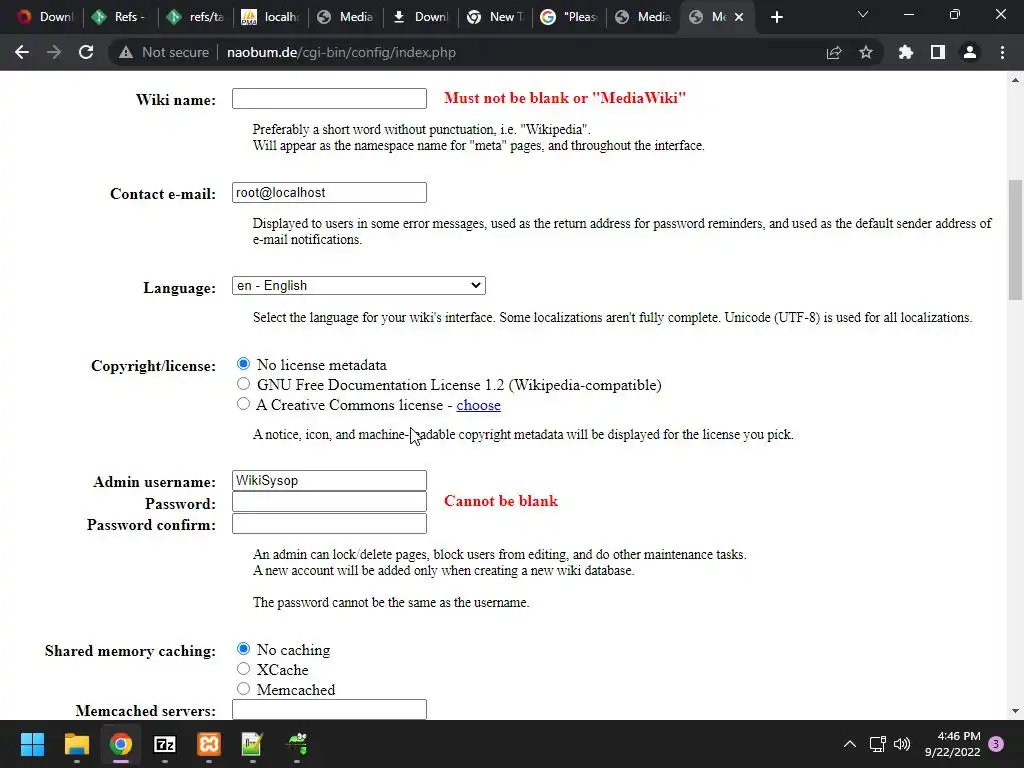Switch to the Media tab beside the active tab
Screen dimensions: 1024x768
coord(644,17)
